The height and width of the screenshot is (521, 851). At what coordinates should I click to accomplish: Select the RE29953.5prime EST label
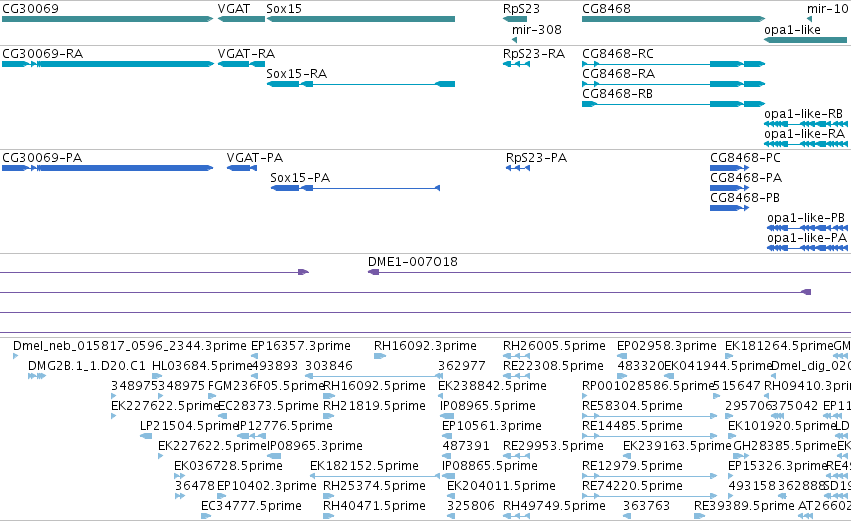click(554, 446)
